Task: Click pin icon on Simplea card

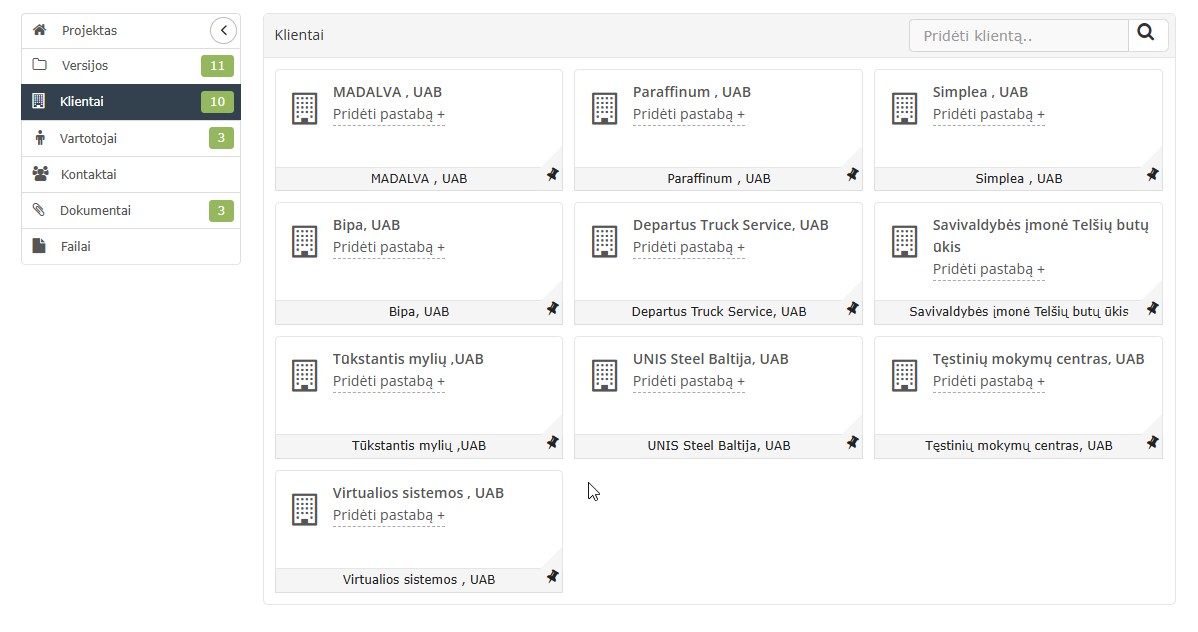Action: coord(1152,175)
